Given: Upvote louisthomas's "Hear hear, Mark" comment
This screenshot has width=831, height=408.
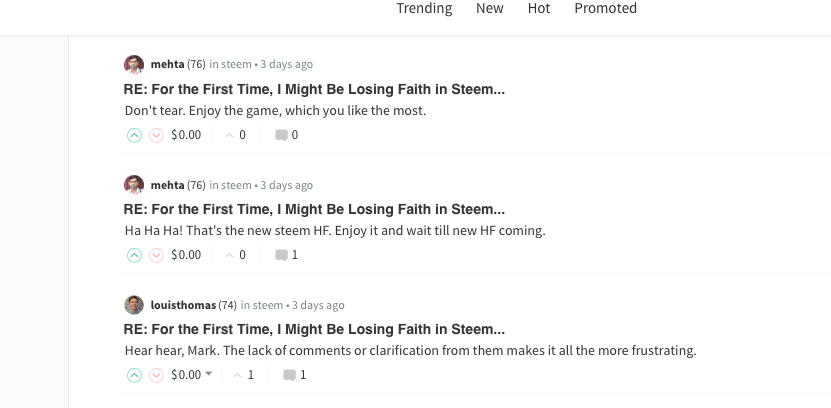Looking at the screenshot, I should [x=134, y=375].
